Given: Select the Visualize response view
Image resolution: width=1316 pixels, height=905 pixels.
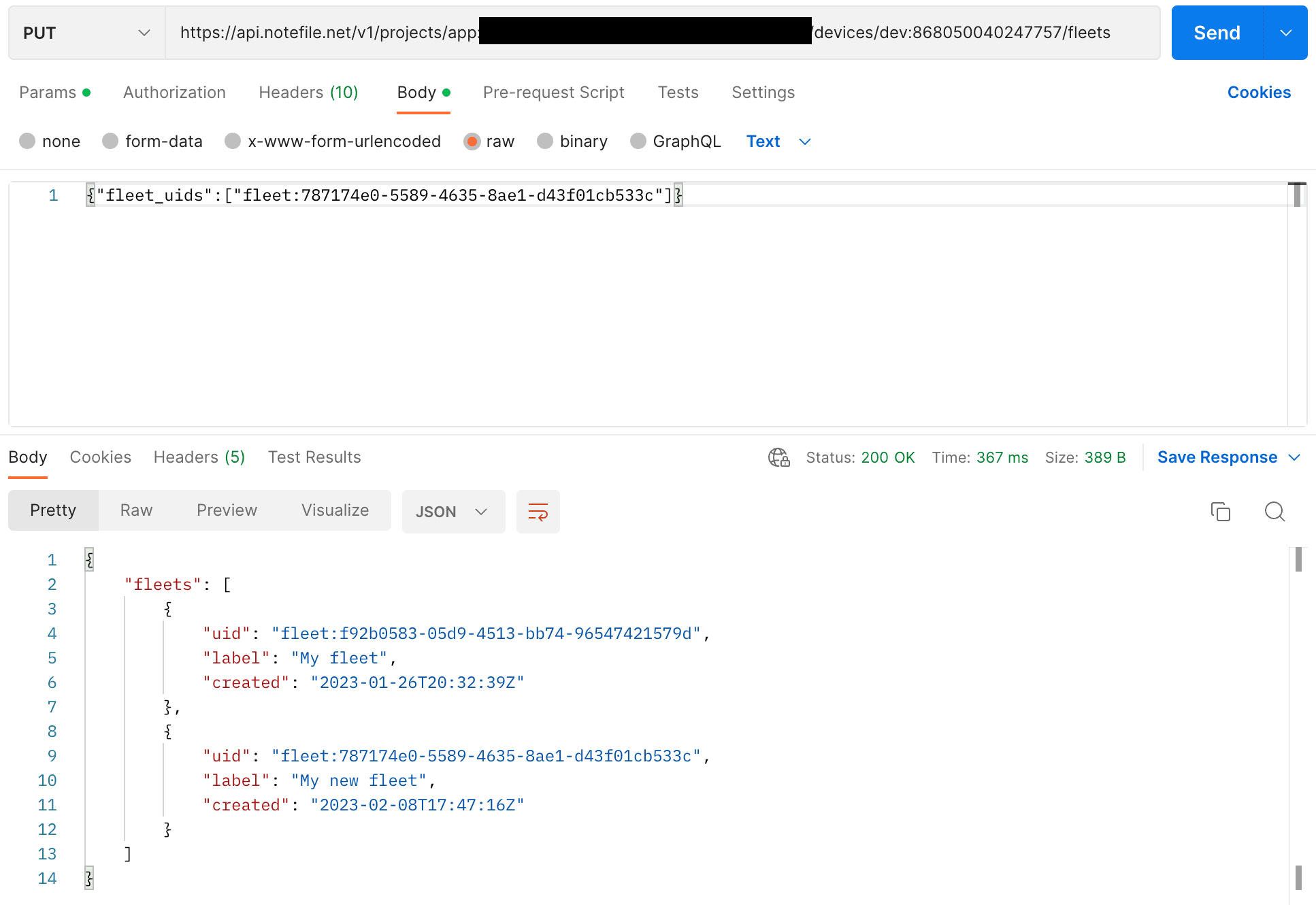Looking at the screenshot, I should click(335, 510).
